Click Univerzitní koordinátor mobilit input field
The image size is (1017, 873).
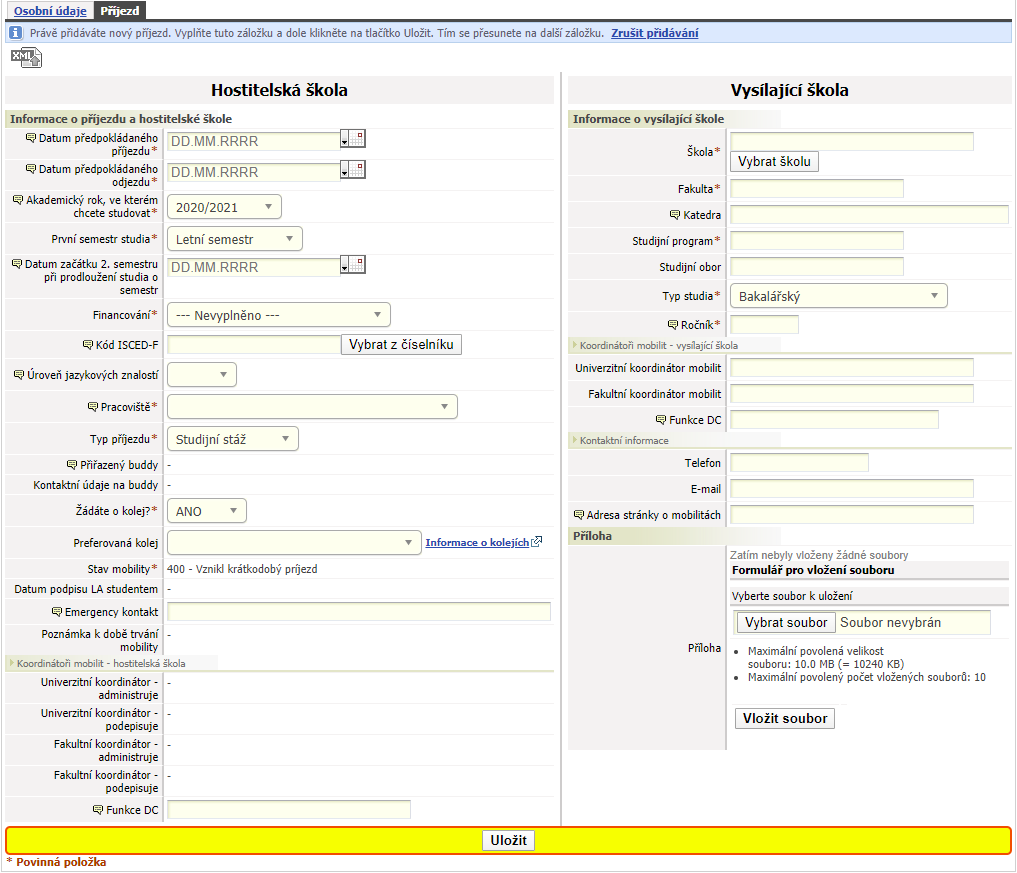[x=852, y=368]
